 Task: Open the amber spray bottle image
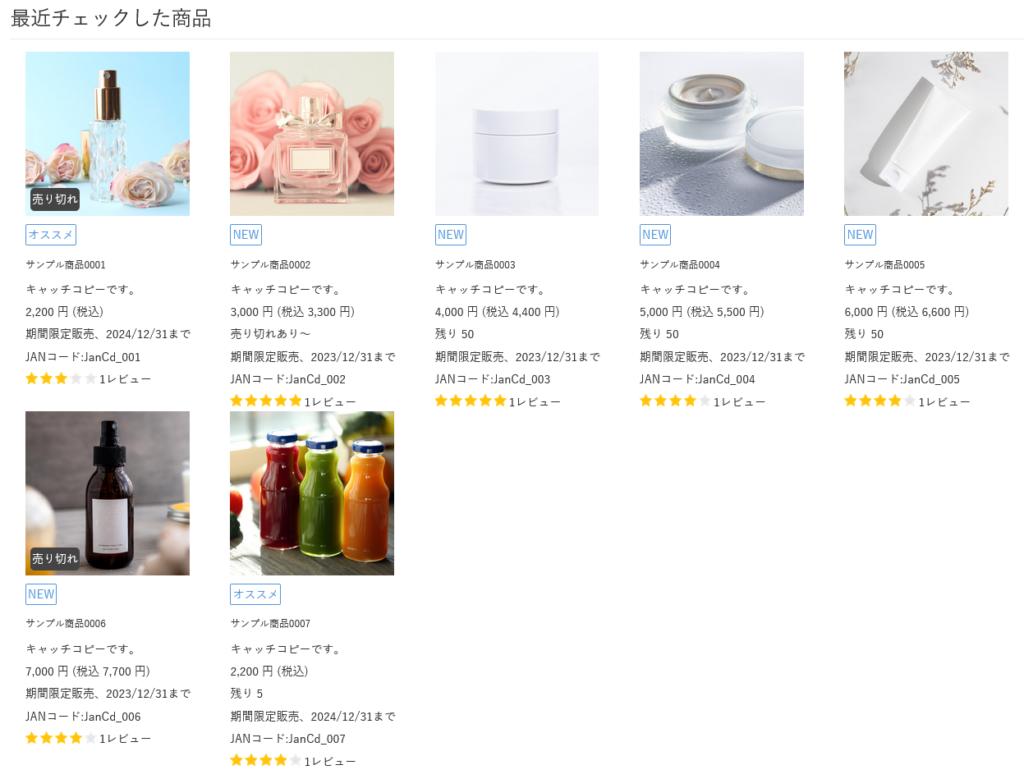(107, 492)
